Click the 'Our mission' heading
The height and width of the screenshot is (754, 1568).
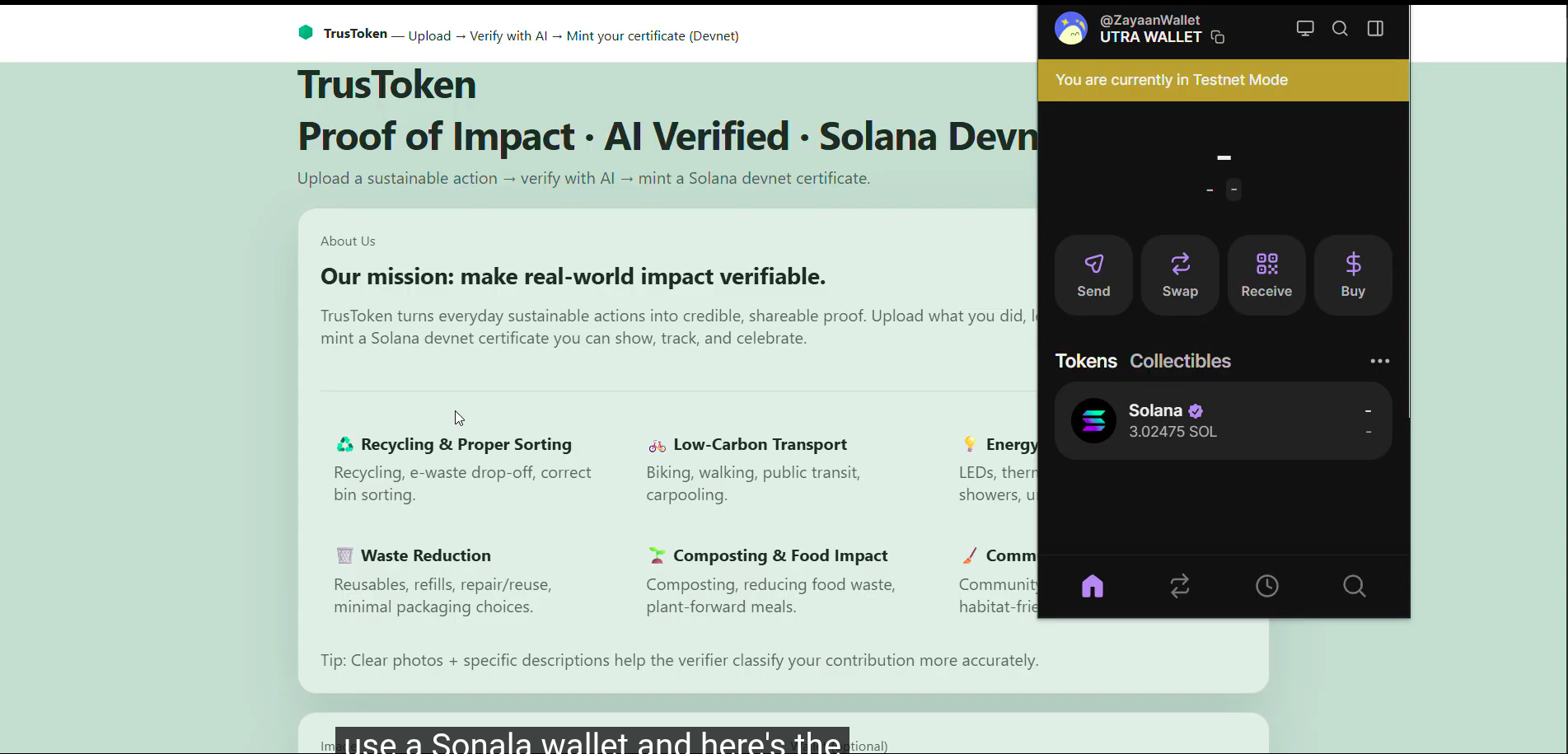coord(573,277)
